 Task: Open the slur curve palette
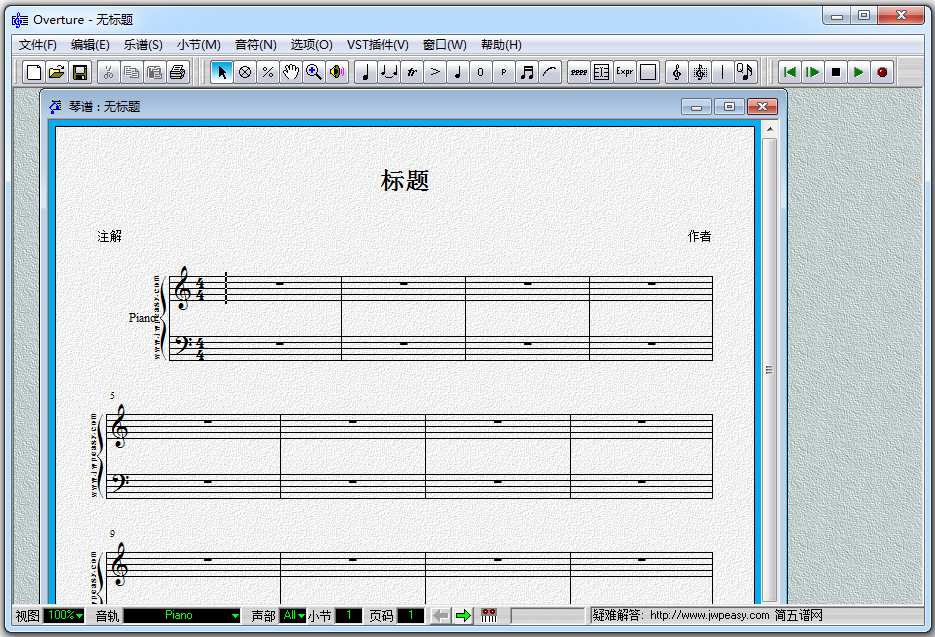coord(550,72)
